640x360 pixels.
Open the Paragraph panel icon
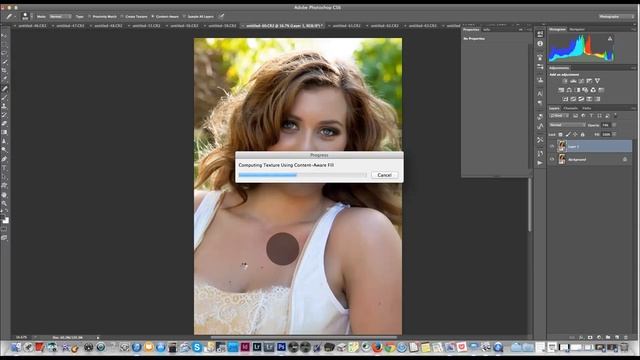tap(540, 103)
